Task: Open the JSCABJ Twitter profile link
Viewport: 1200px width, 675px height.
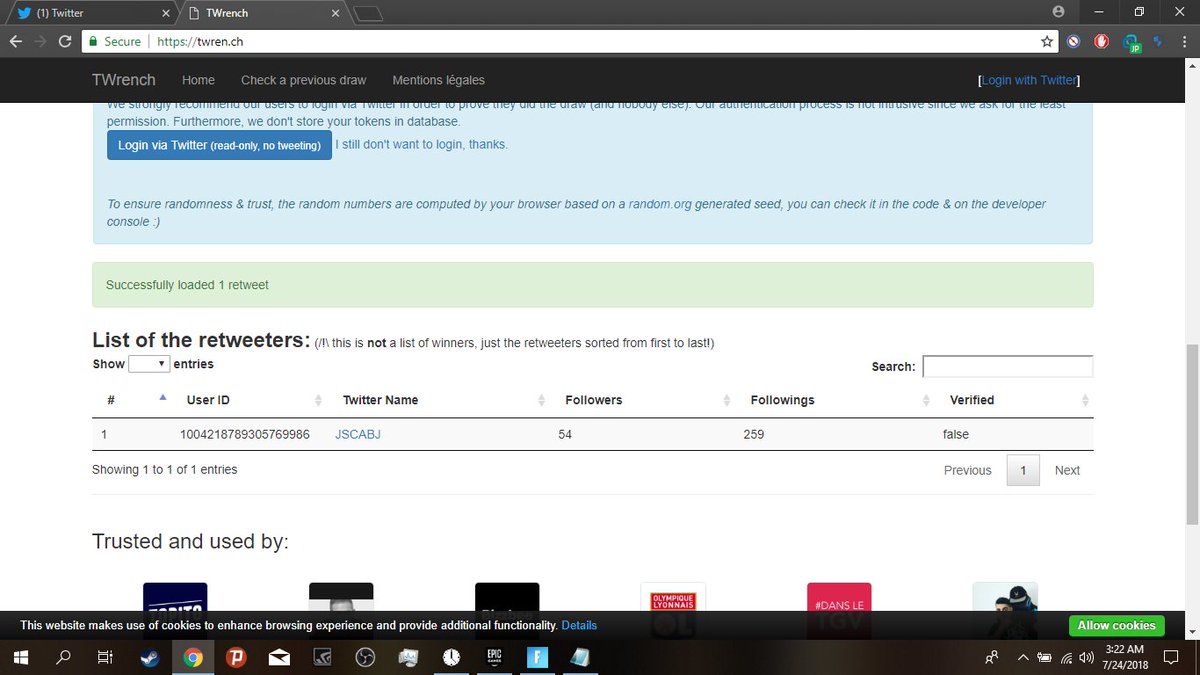Action: point(358,435)
